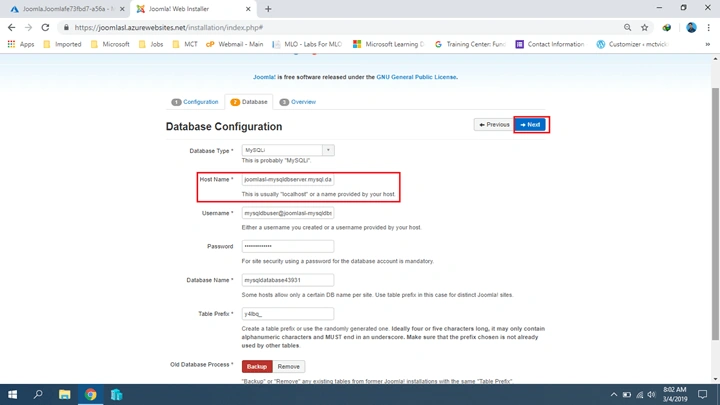This screenshot has width=720, height=405.
Task: Open the Chrome profile avatar
Action: 691,28
